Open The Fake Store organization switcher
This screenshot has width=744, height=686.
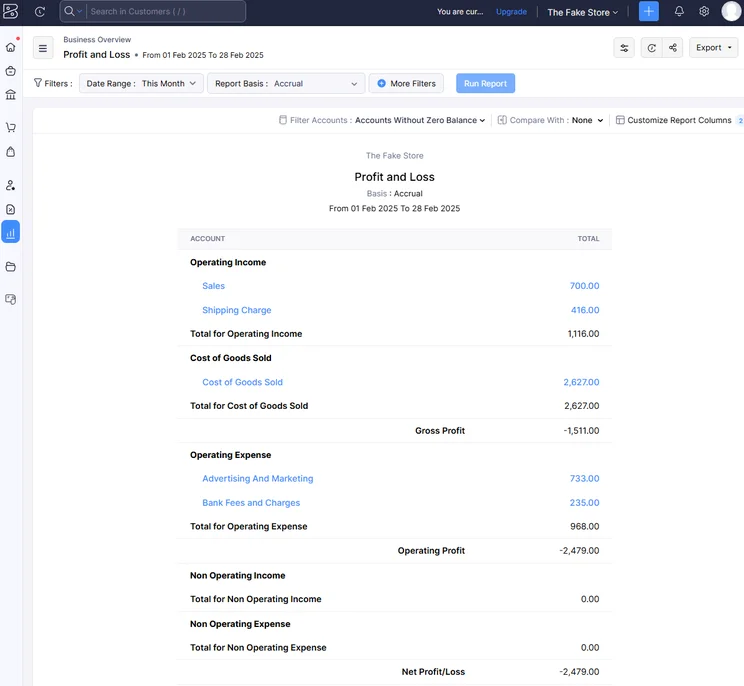click(582, 12)
